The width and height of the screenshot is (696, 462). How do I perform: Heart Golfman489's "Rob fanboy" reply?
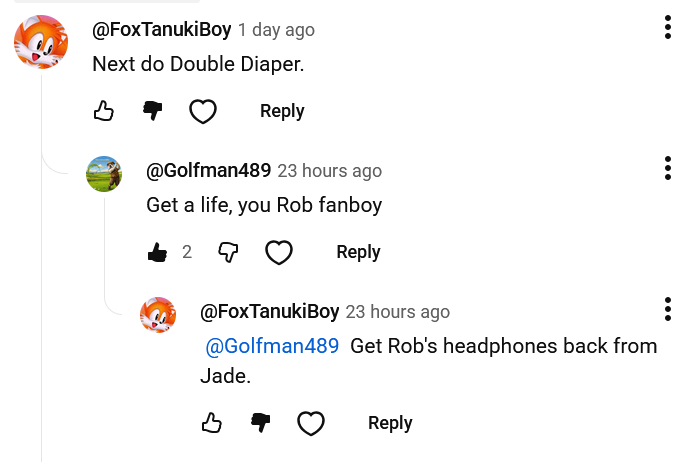pos(279,253)
